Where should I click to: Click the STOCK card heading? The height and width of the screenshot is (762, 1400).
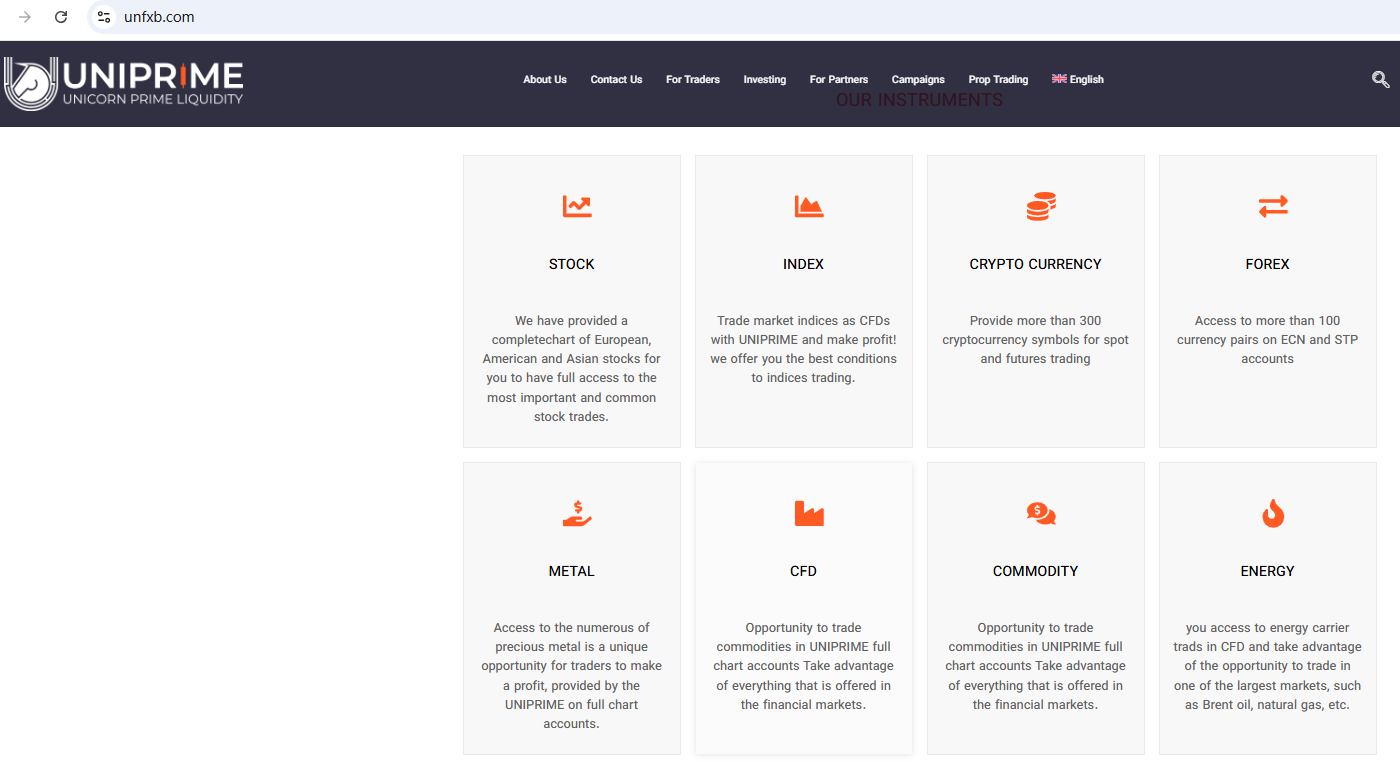click(x=572, y=264)
